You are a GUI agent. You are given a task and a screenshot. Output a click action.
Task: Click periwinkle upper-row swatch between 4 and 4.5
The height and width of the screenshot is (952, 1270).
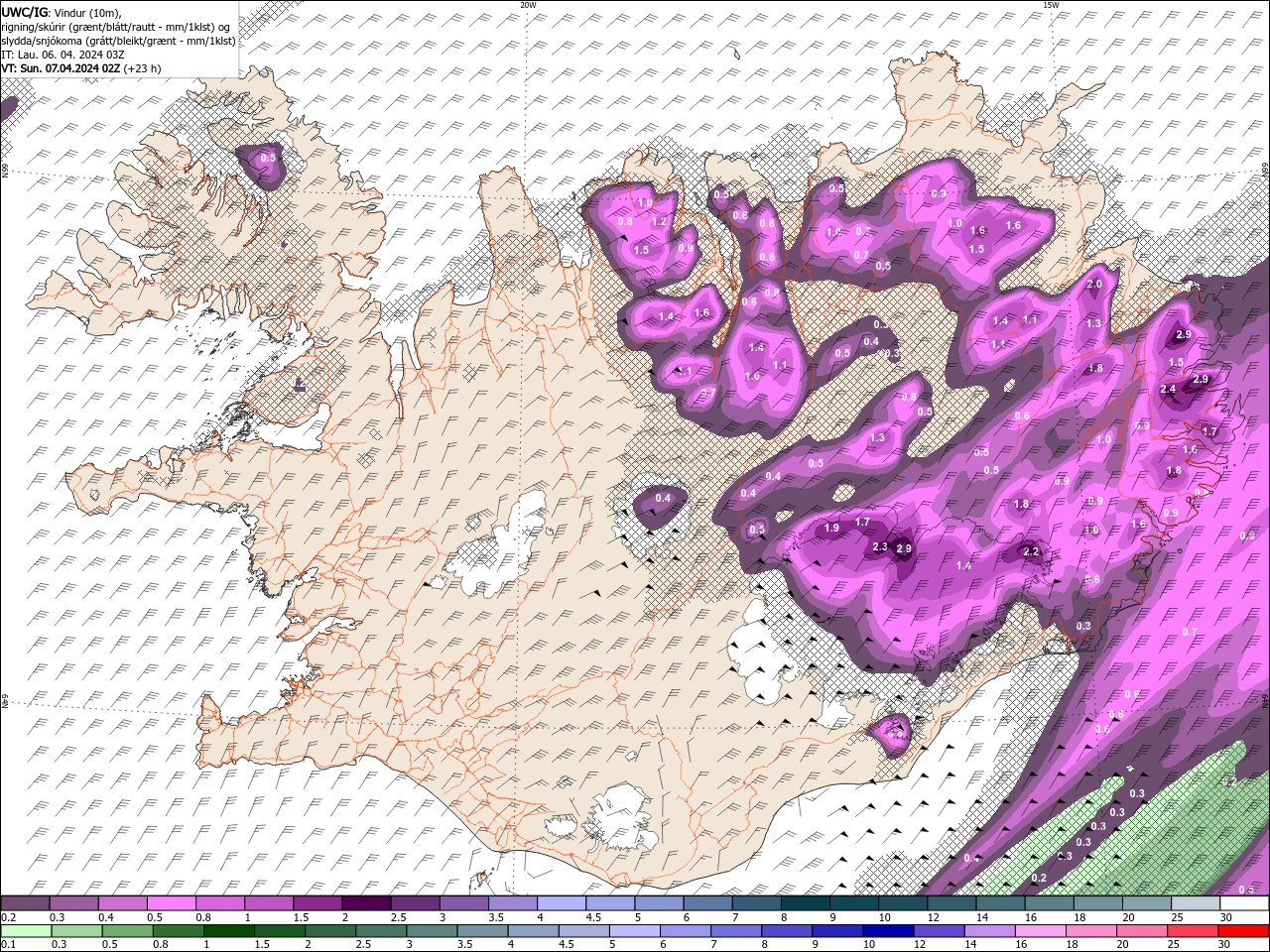(x=562, y=903)
